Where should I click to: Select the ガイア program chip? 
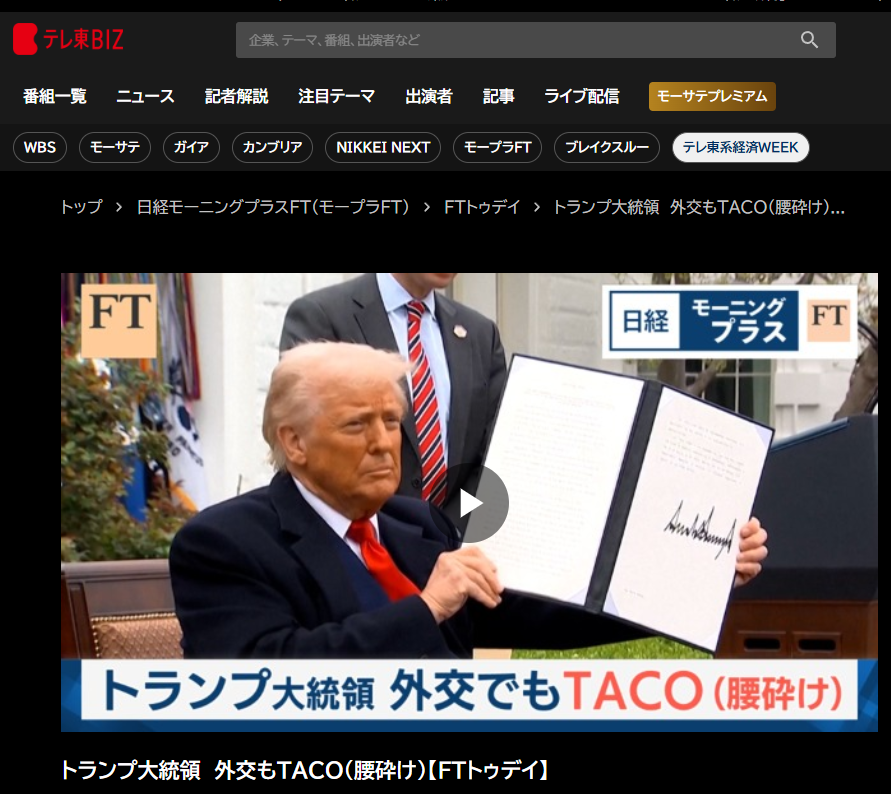click(x=191, y=147)
